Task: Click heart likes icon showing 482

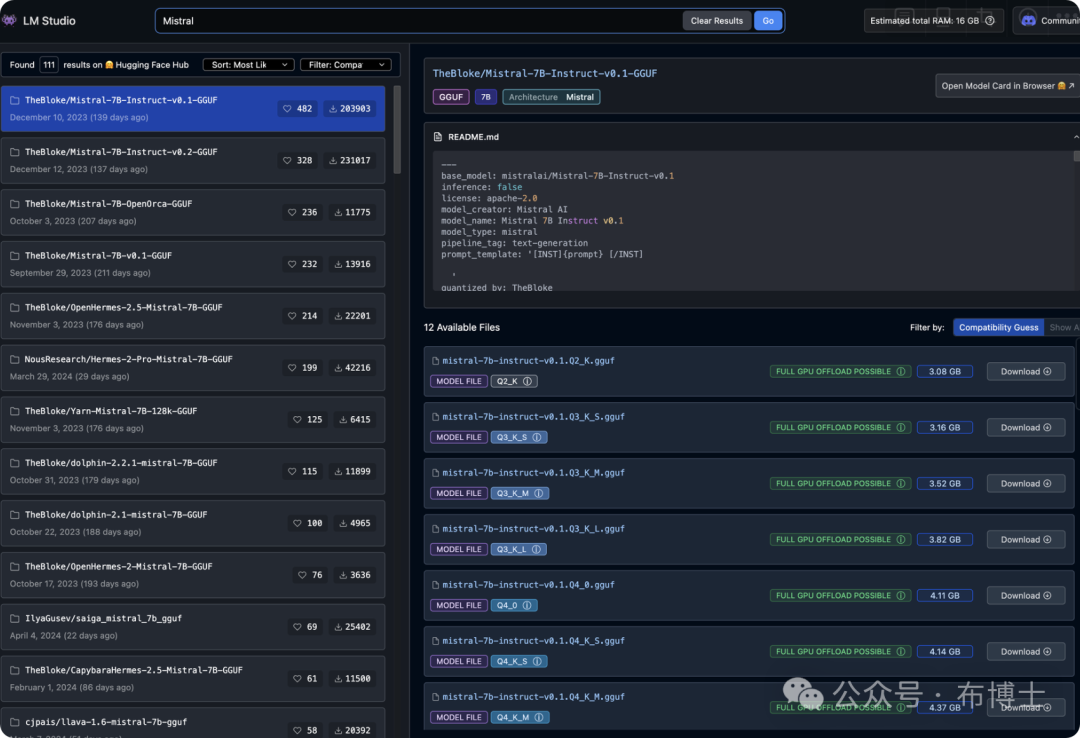Action: click(287, 109)
